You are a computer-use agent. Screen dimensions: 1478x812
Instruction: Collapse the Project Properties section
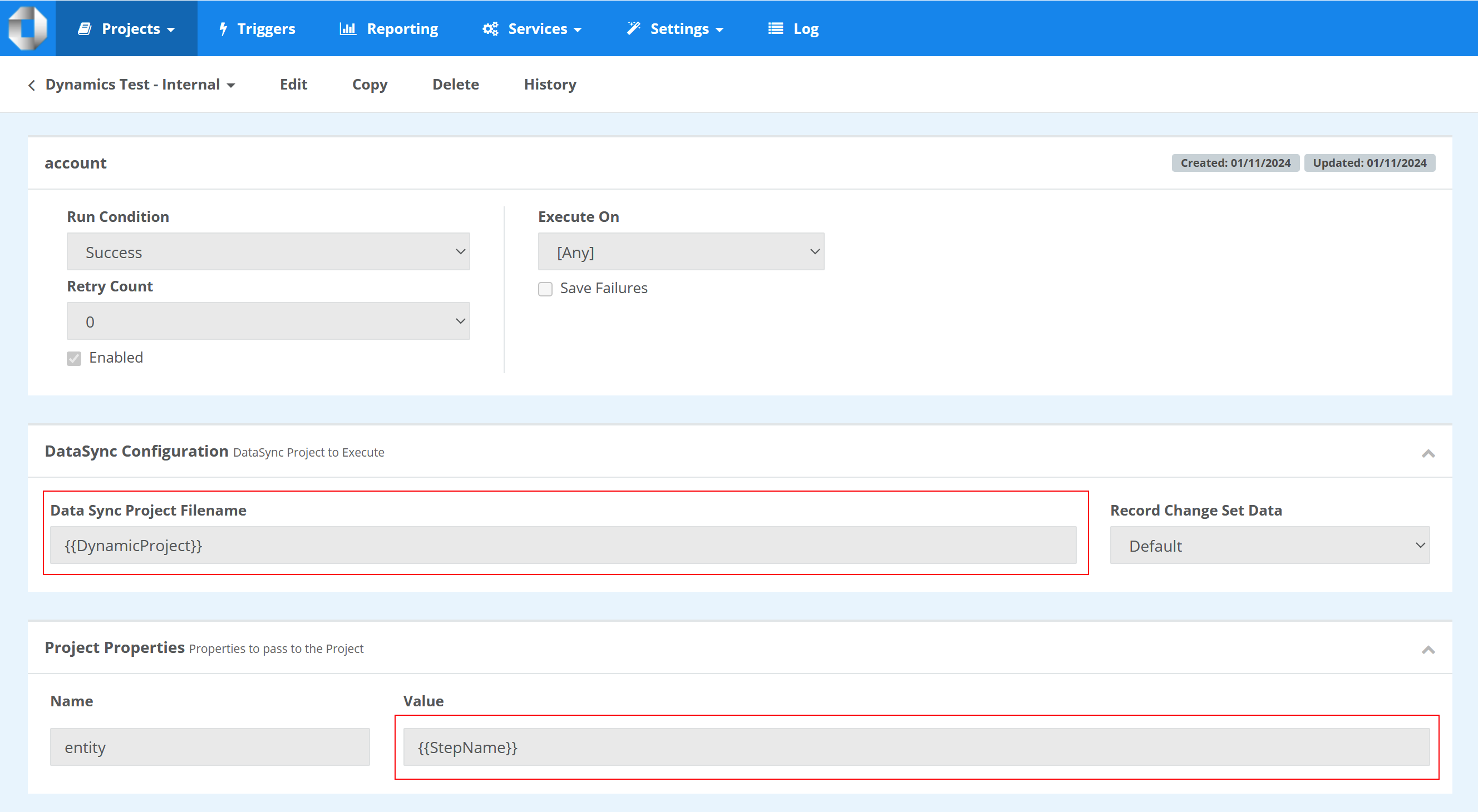pos(1428,649)
